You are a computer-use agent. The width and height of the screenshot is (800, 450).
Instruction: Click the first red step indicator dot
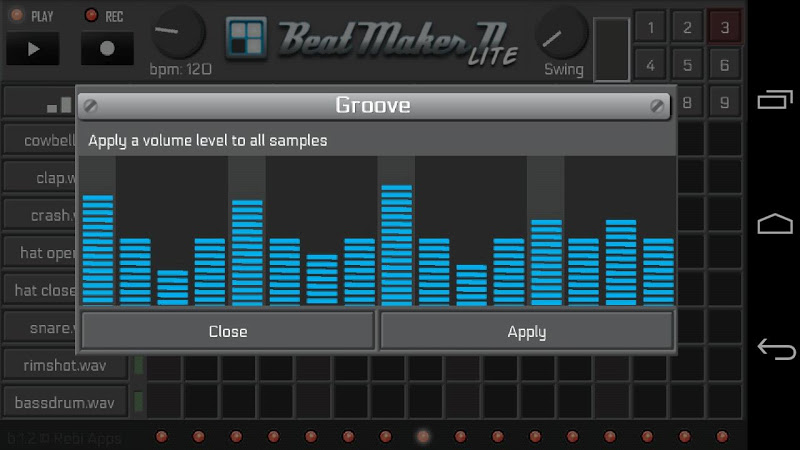coord(161,436)
